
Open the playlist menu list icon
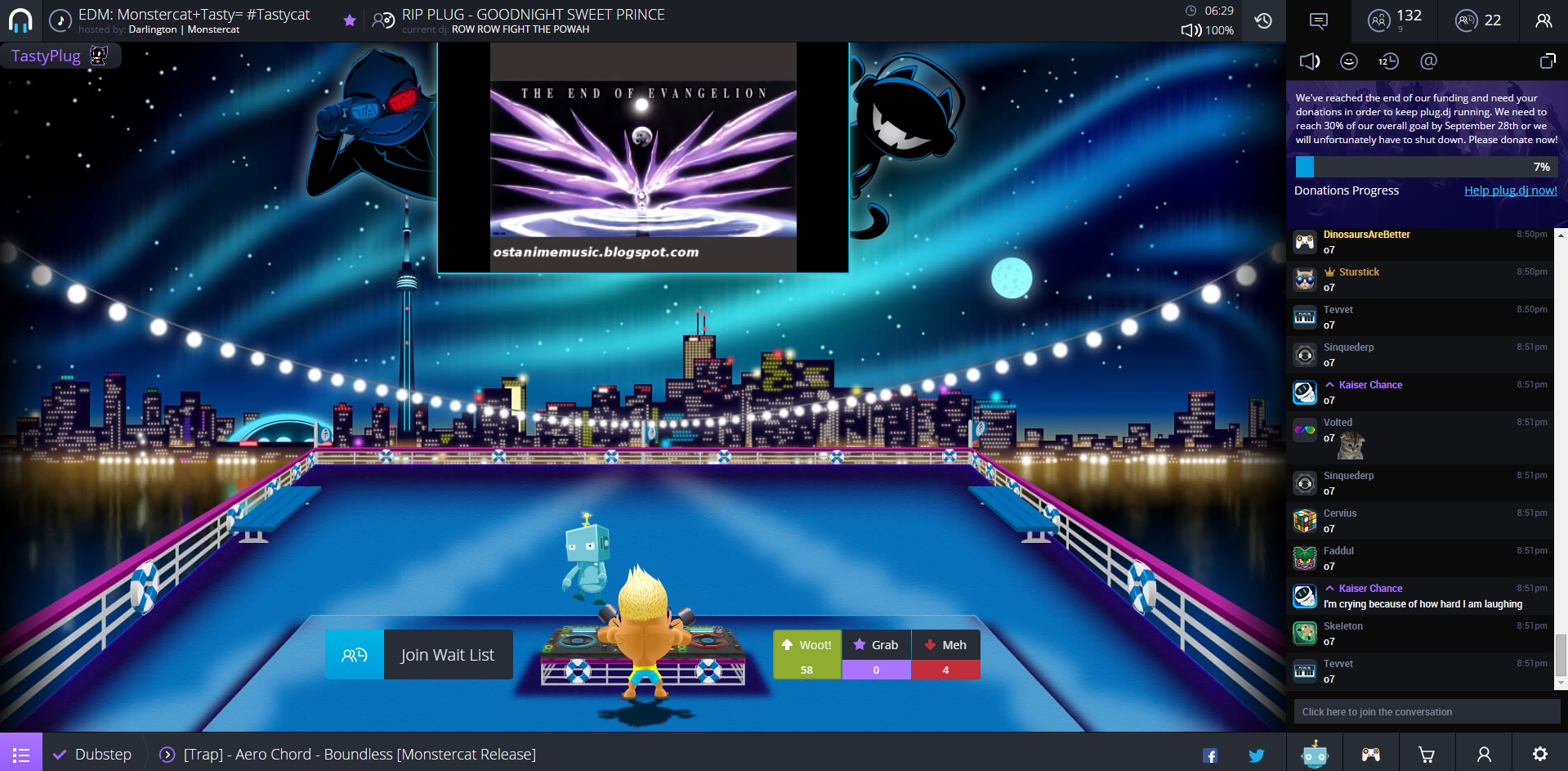point(21,754)
